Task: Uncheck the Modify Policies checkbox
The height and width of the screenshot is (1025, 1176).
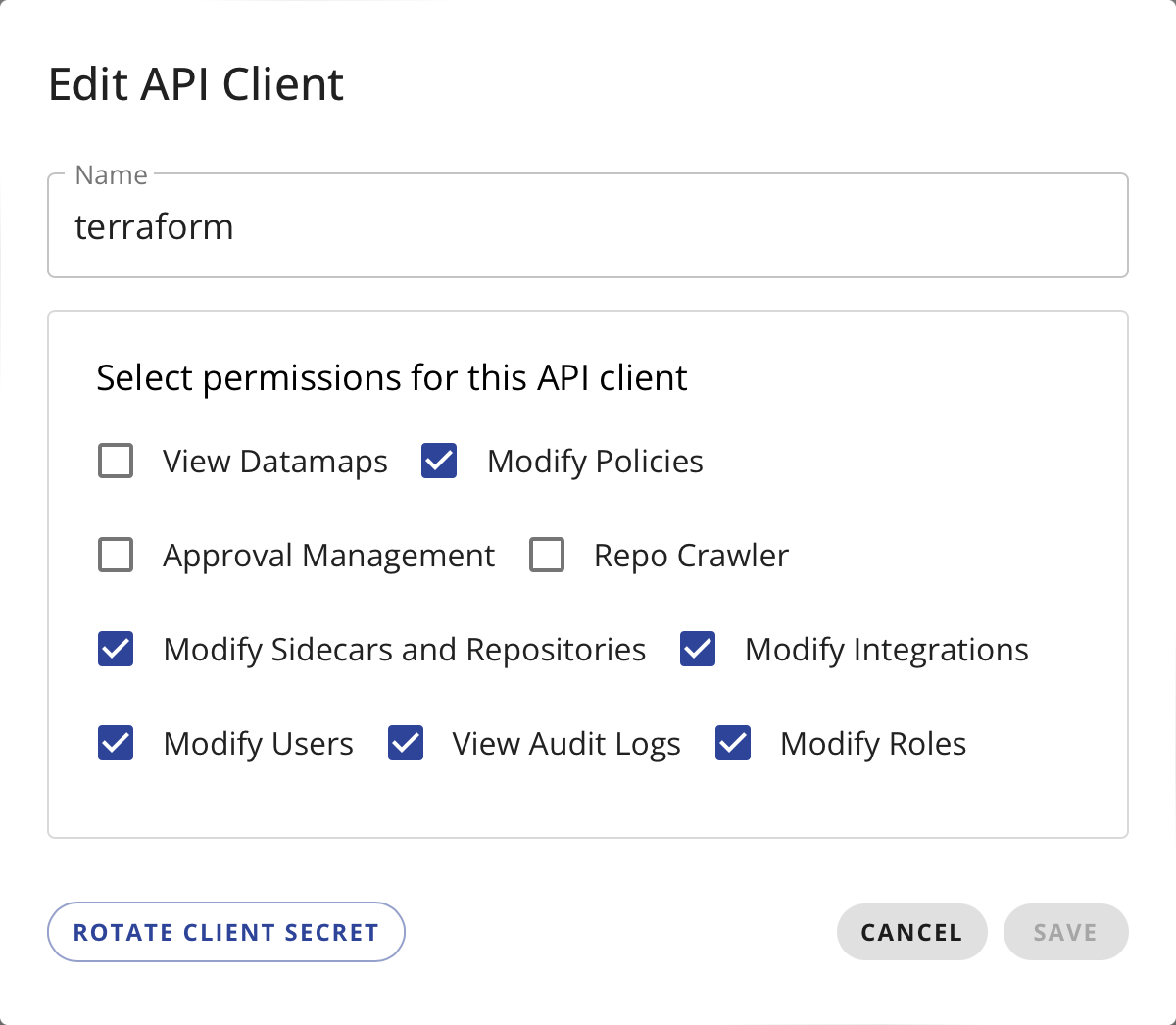Action: (439, 461)
